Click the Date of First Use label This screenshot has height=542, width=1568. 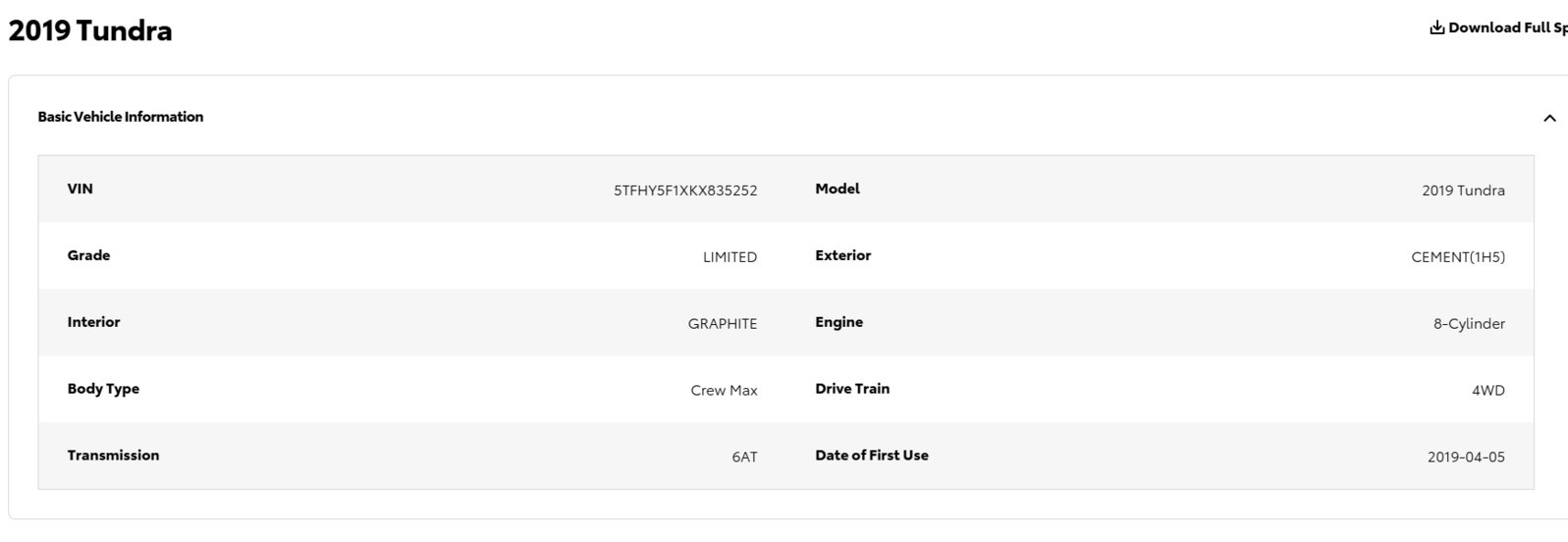[872, 456]
